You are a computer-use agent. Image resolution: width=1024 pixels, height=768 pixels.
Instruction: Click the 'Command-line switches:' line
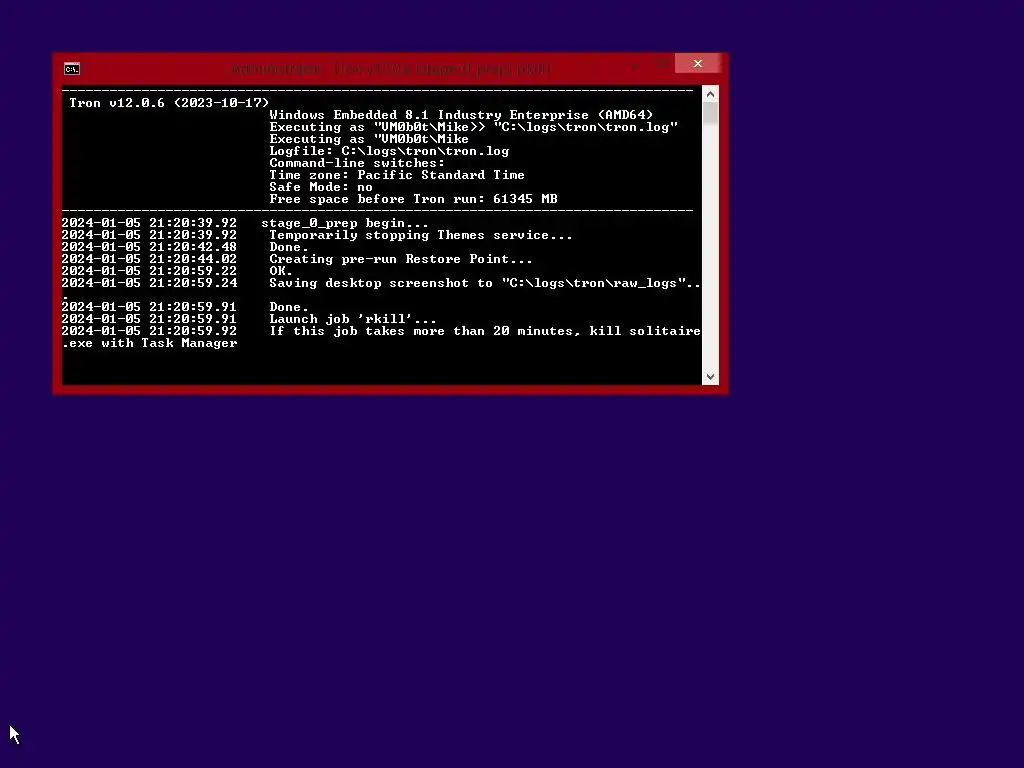[x=357, y=163]
